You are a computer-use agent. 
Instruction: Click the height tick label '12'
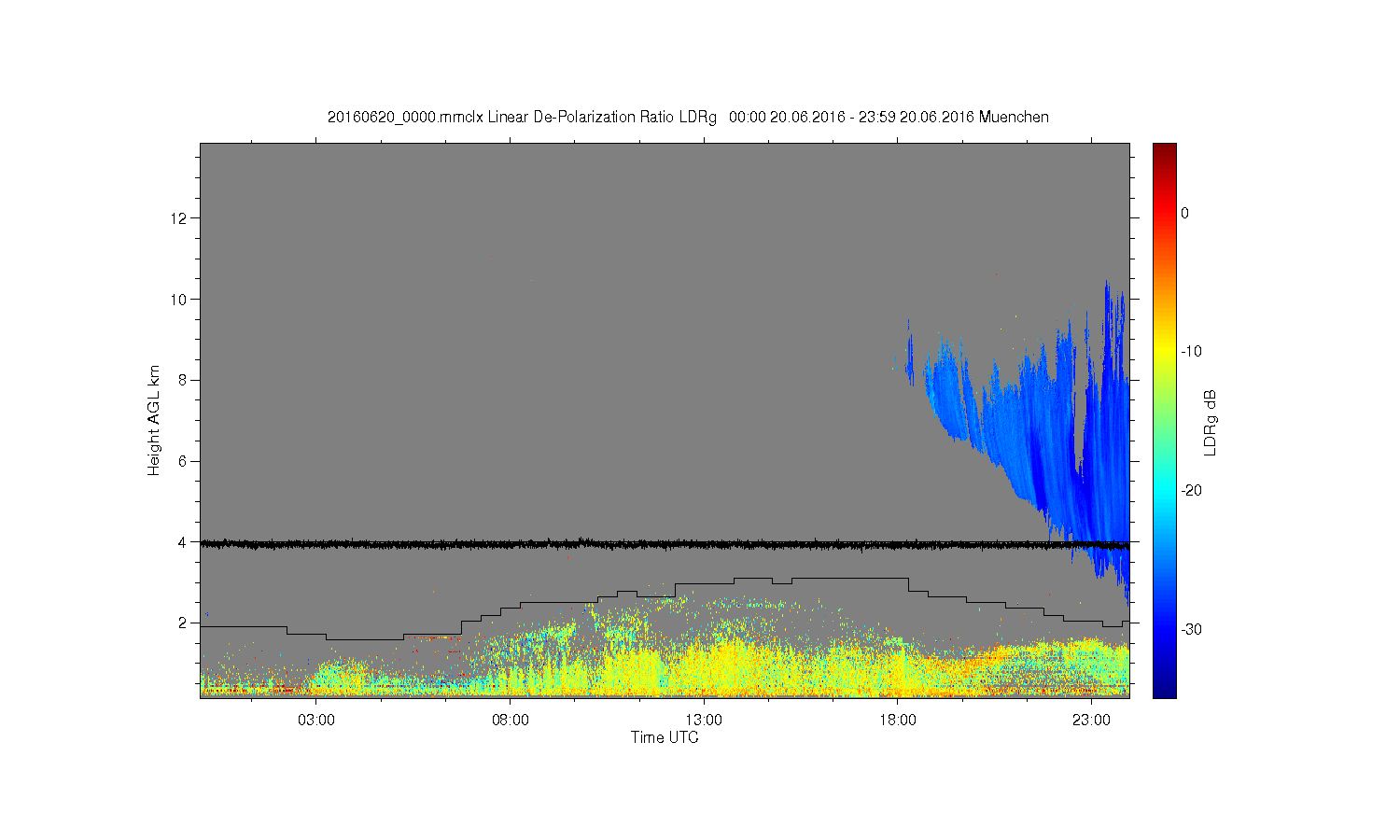tap(178, 218)
